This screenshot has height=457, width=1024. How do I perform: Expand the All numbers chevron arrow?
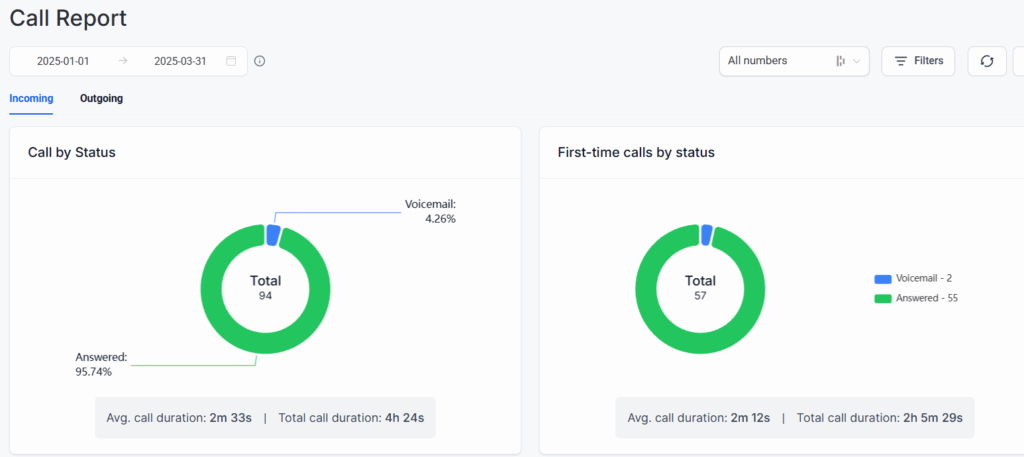tap(856, 61)
